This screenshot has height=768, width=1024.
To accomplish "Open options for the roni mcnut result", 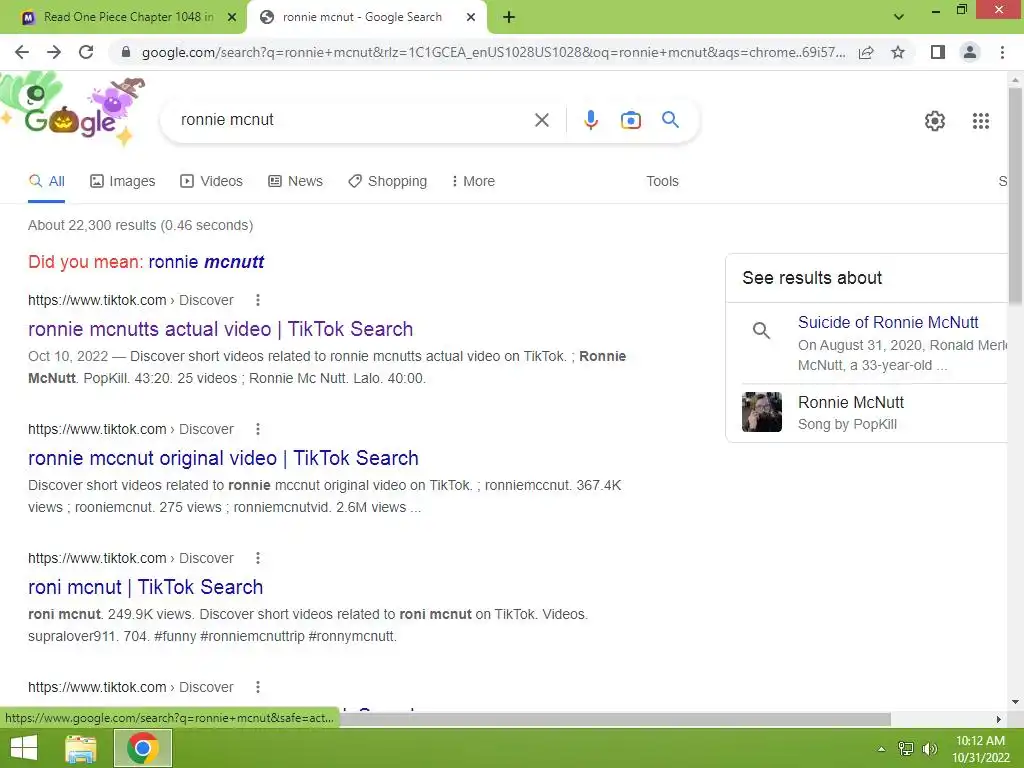I will [x=258, y=558].
